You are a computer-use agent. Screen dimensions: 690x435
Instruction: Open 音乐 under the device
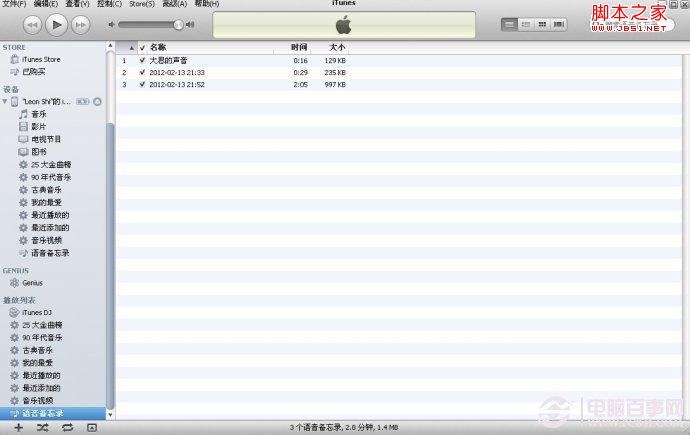click(39, 114)
